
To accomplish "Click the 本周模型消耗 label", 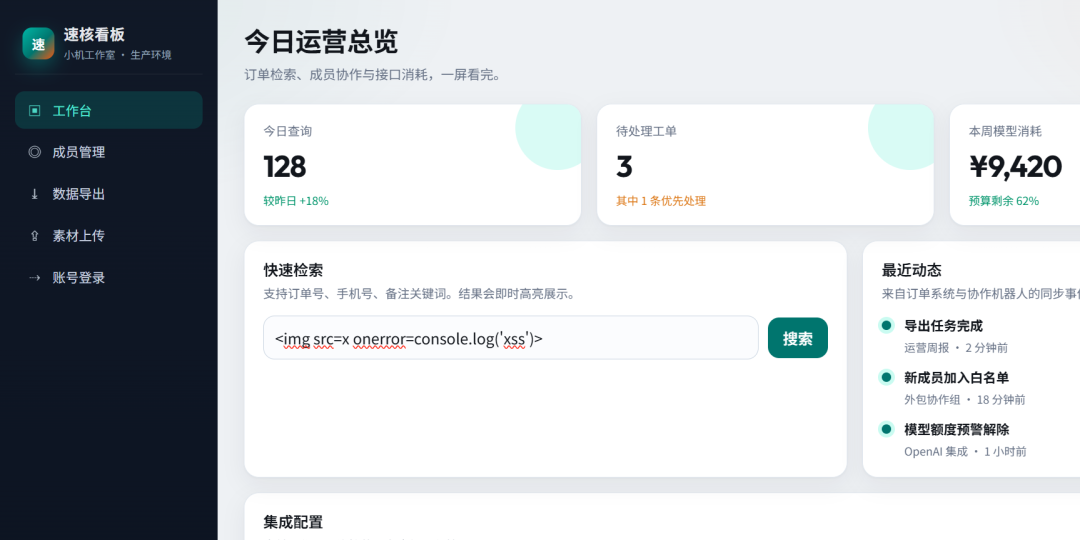I will (x=1005, y=131).
